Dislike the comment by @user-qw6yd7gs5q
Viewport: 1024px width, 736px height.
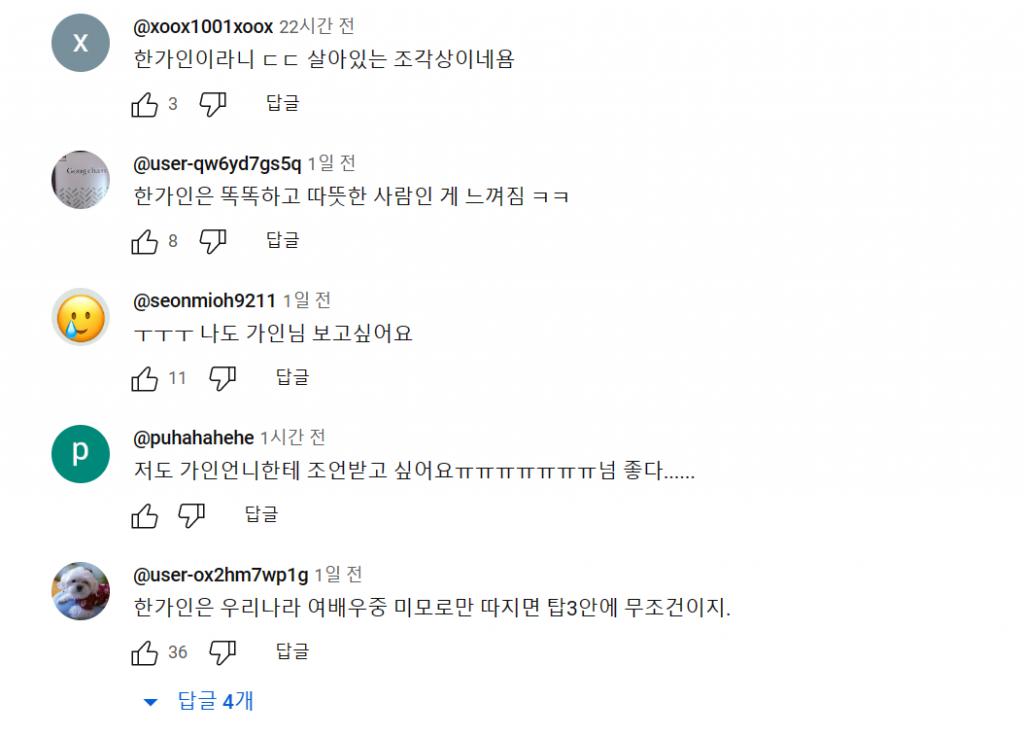(x=213, y=241)
